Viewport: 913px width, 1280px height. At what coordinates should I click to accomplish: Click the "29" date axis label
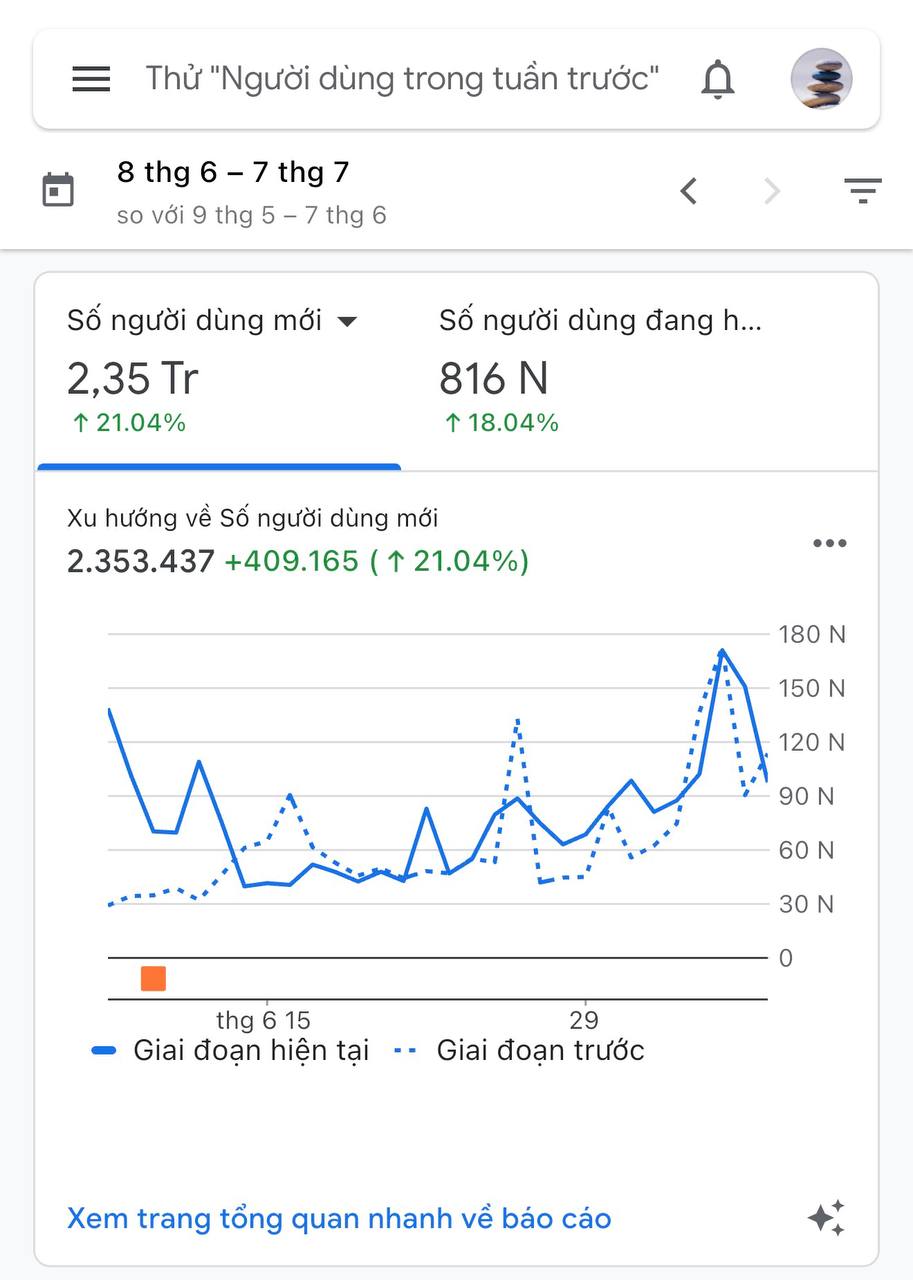(x=584, y=1021)
